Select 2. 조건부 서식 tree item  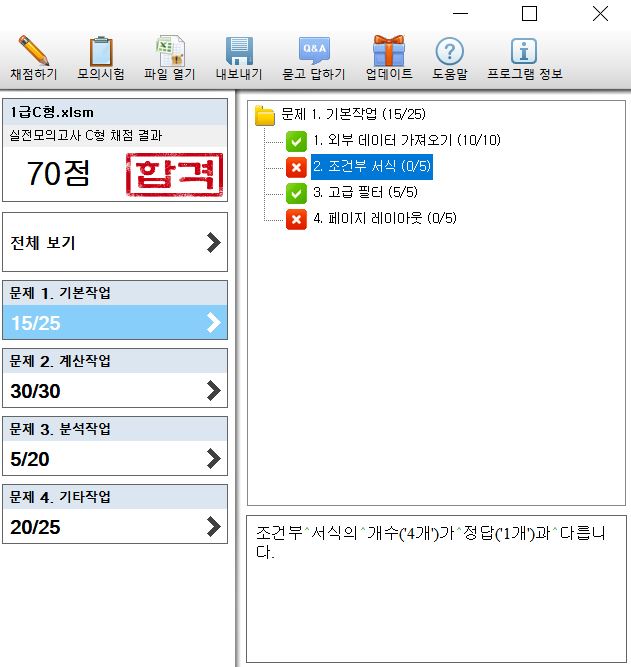point(371,167)
